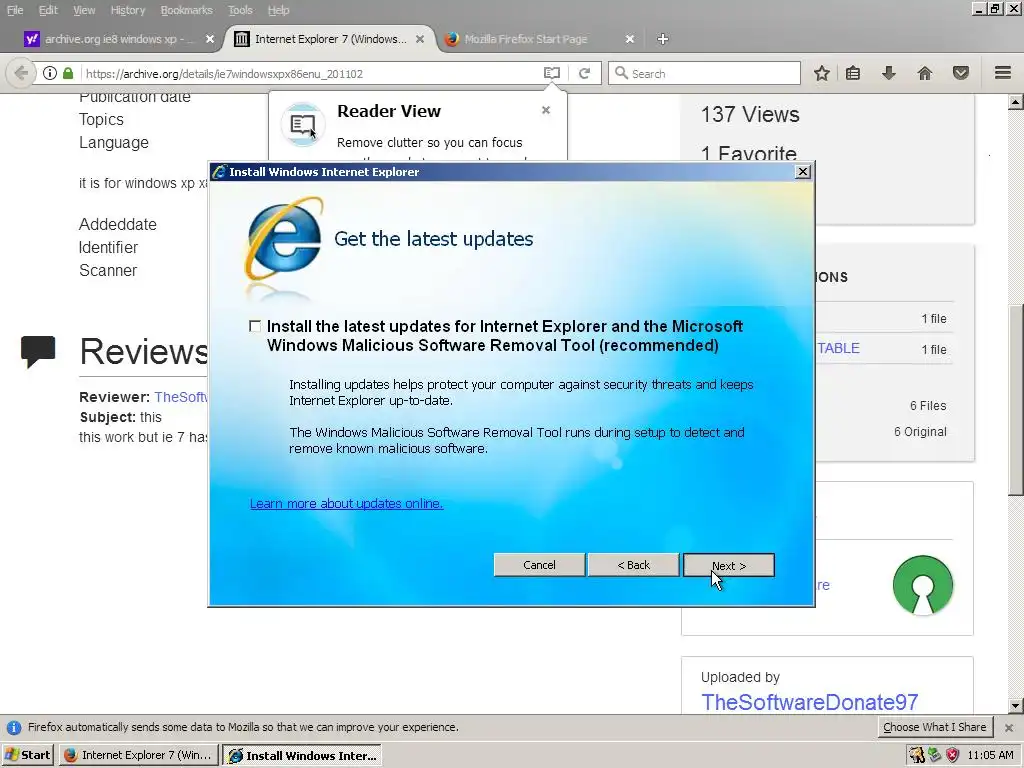Go back with the Firefox back arrow
1024x768 pixels.
coord(21,73)
